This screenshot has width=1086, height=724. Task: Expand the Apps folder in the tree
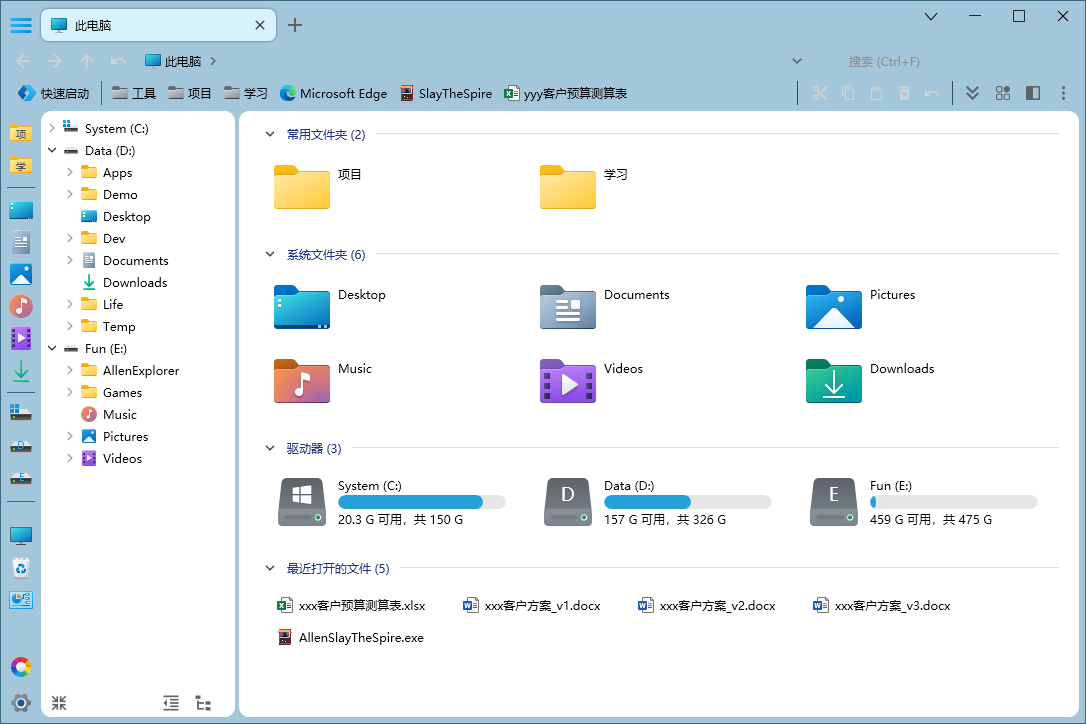68,172
